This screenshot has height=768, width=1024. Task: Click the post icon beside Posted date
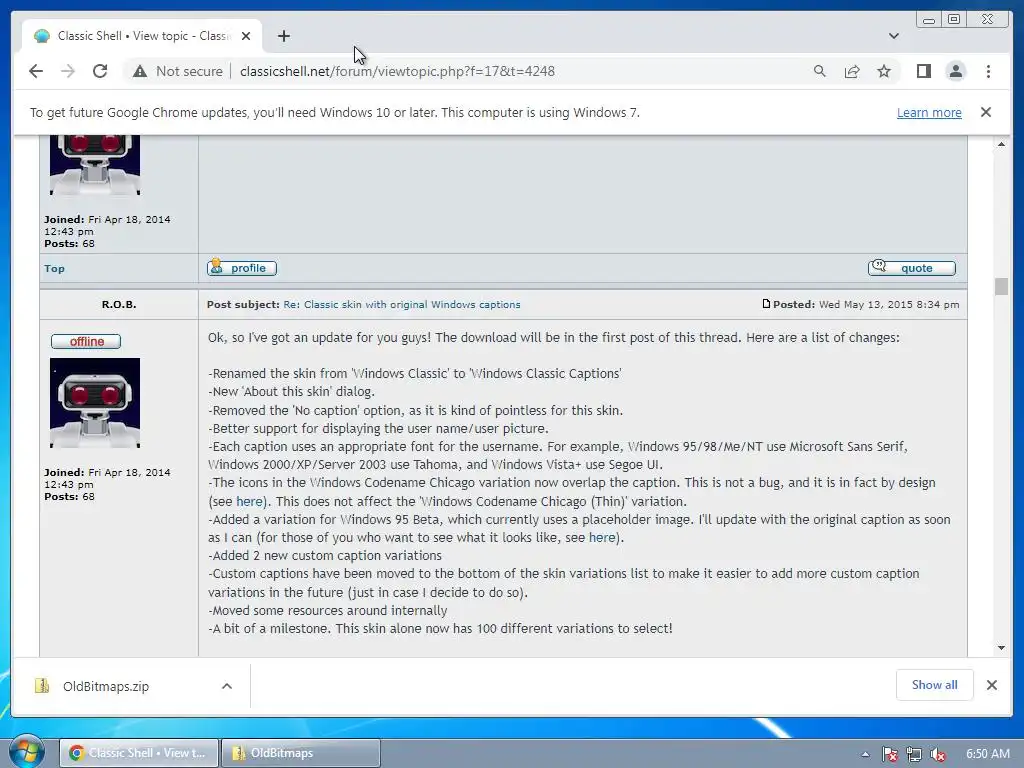766,304
